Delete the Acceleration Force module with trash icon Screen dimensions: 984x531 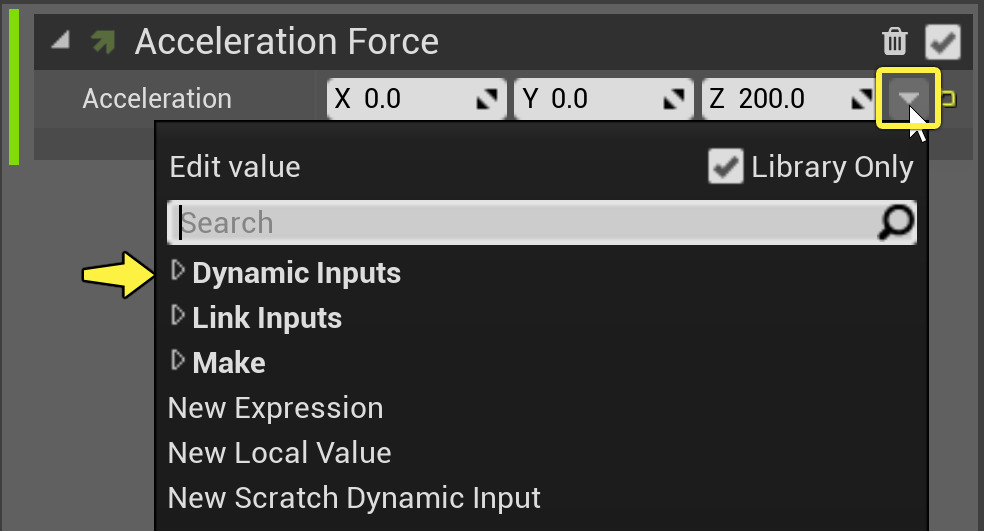(x=894, y=42)
